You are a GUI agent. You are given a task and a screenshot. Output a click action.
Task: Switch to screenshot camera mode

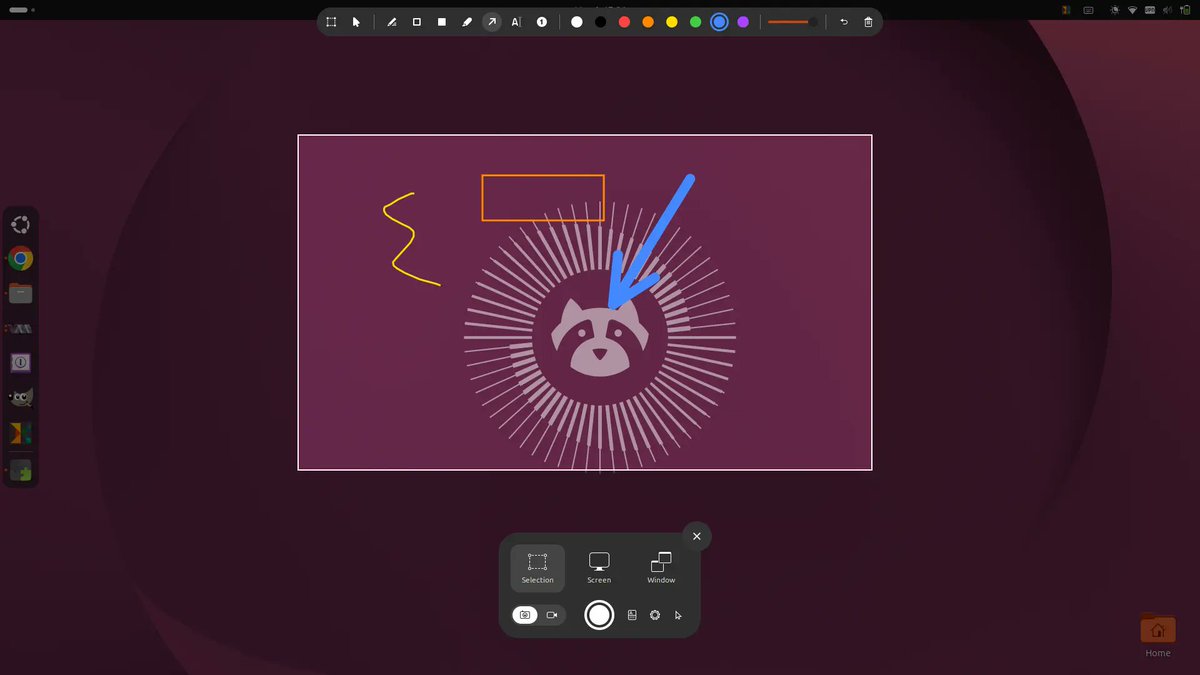525,615
